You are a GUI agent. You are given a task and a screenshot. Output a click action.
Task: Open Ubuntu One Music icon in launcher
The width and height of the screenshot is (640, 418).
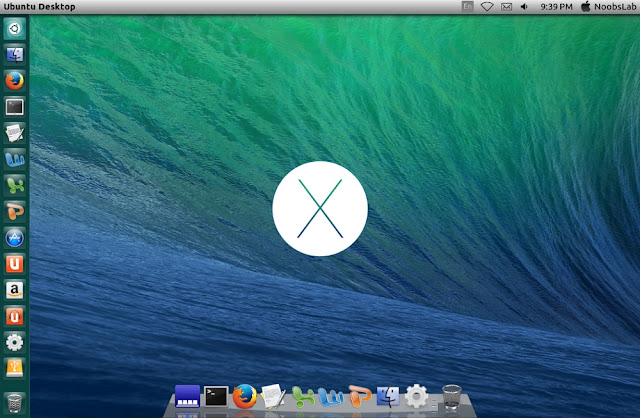15,316
